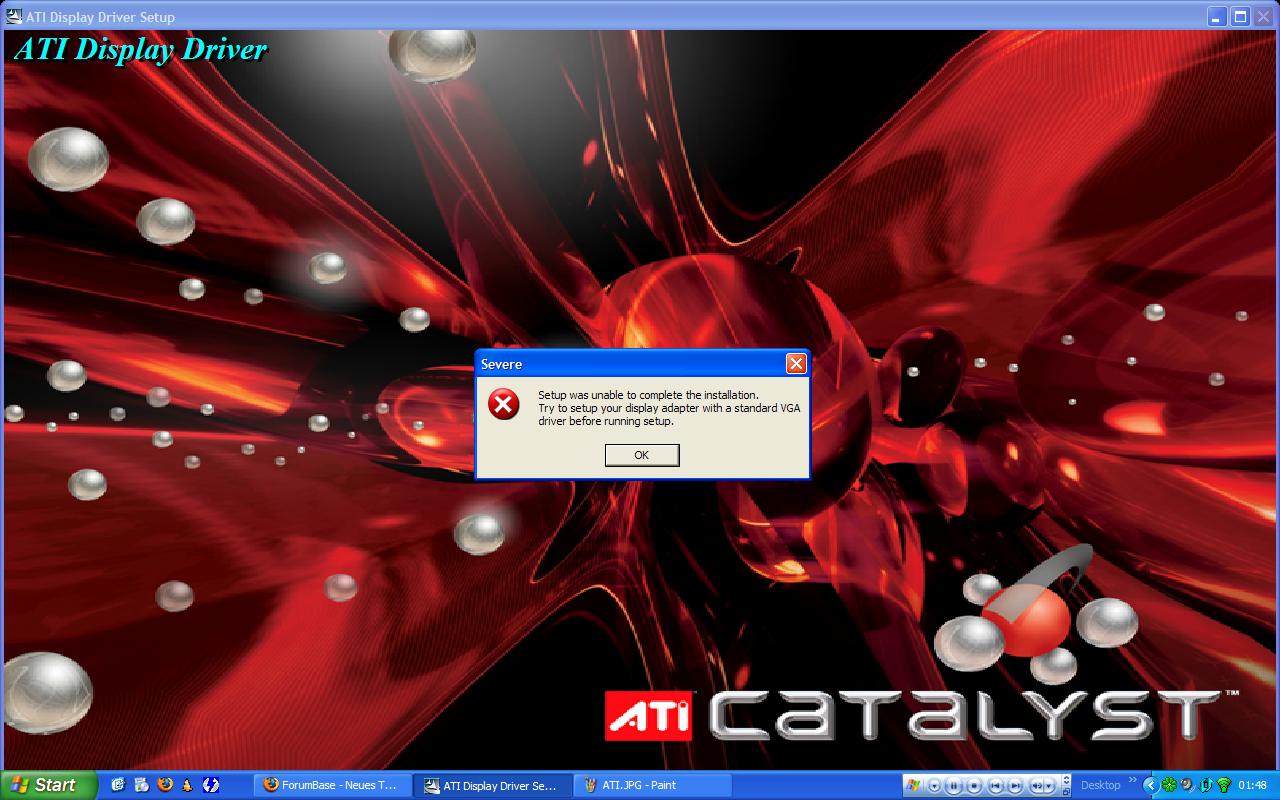Maximize the ATI Display Driver Setup window
This screenshot has height=800, width=1280.
(1240, 16)
